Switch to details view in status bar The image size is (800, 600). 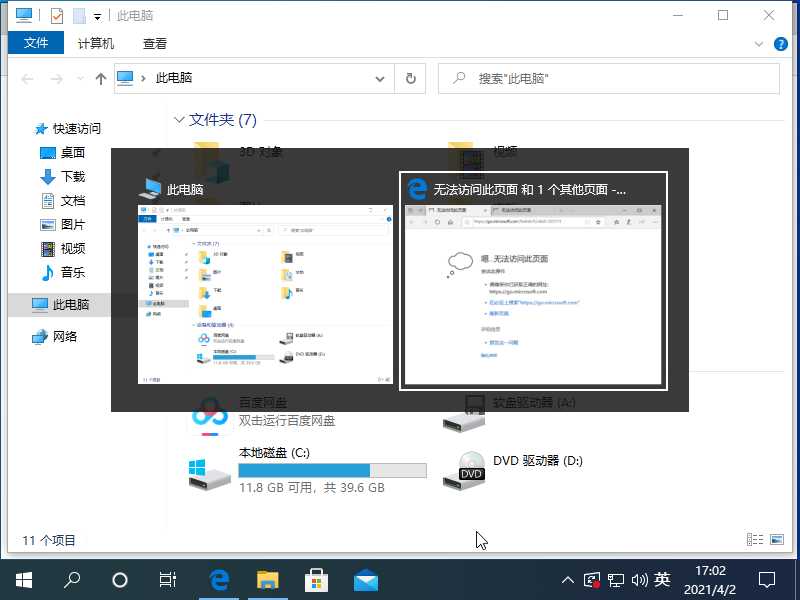(755, 540)
